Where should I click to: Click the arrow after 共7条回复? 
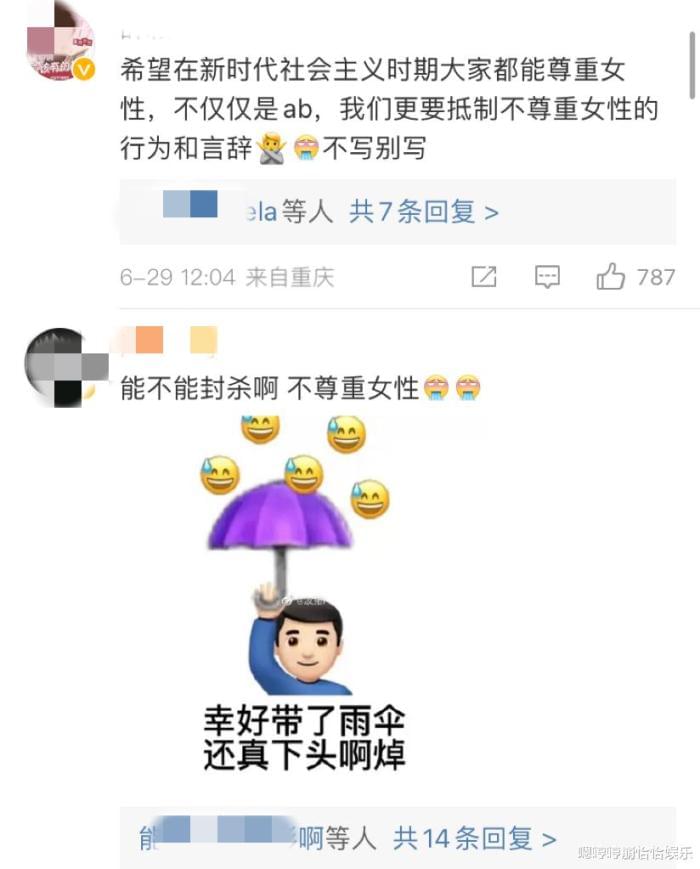coord(491,213)
